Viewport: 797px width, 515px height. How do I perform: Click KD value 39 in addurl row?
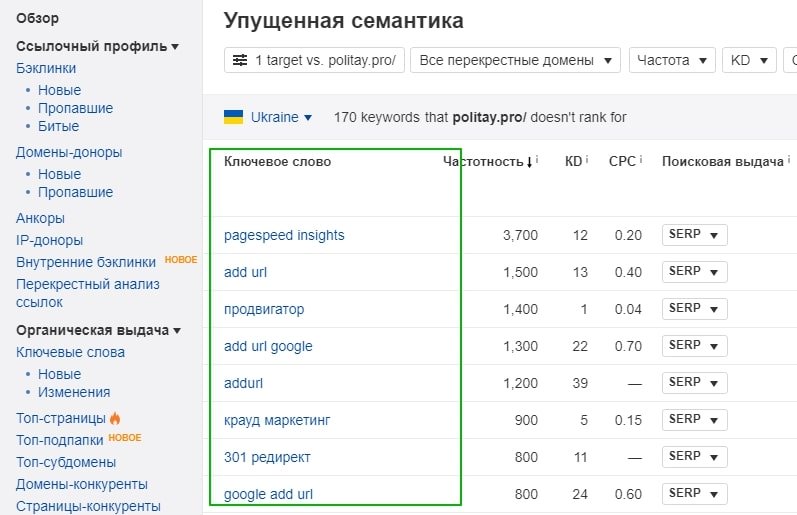pos(580,383)
